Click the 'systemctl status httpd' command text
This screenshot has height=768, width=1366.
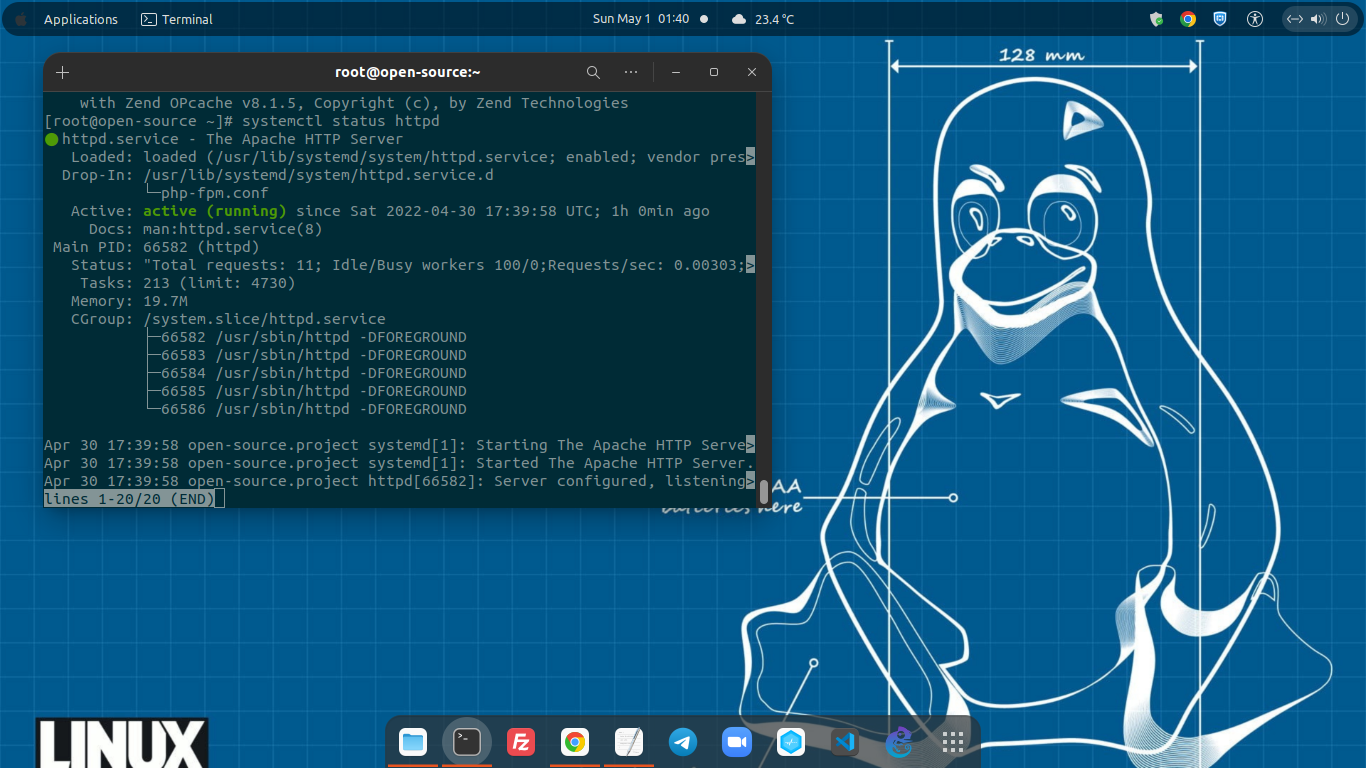(x=341, y=121)
